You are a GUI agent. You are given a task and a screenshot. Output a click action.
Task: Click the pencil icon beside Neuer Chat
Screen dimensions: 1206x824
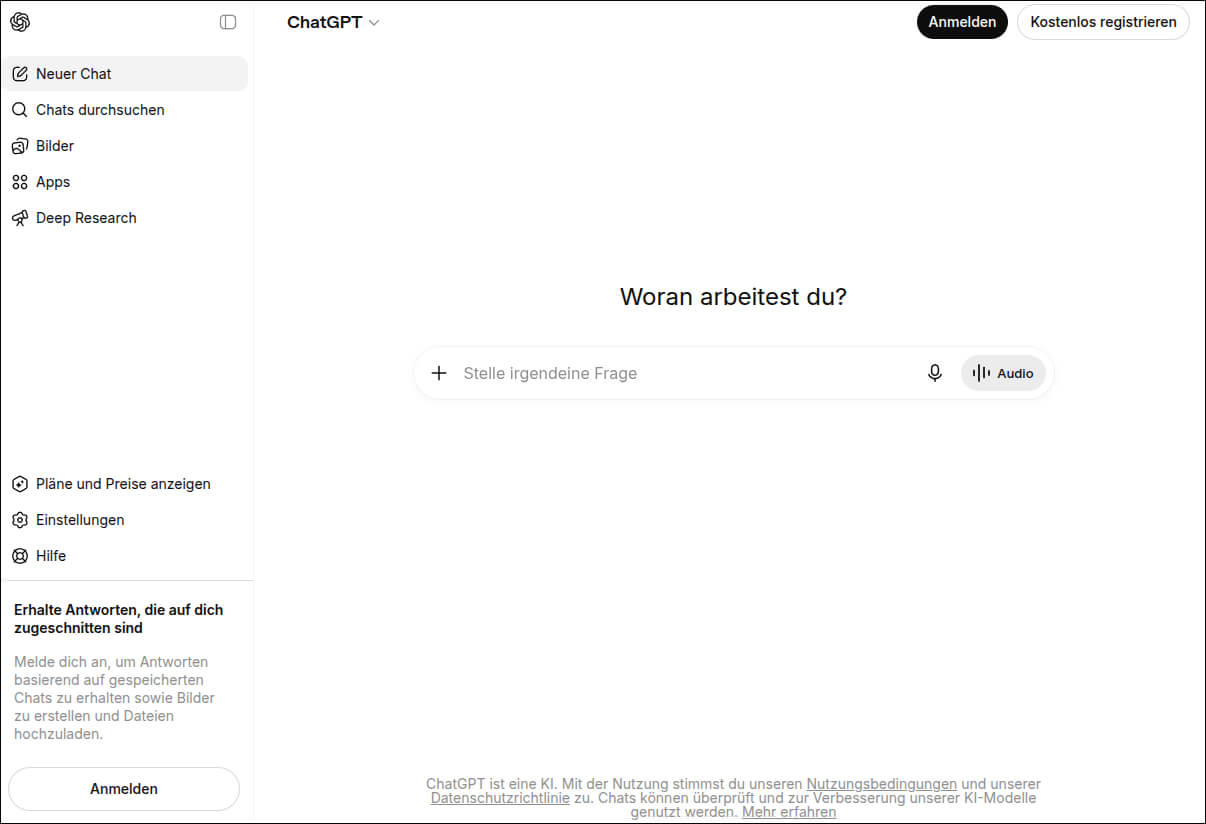pos(19,74)
